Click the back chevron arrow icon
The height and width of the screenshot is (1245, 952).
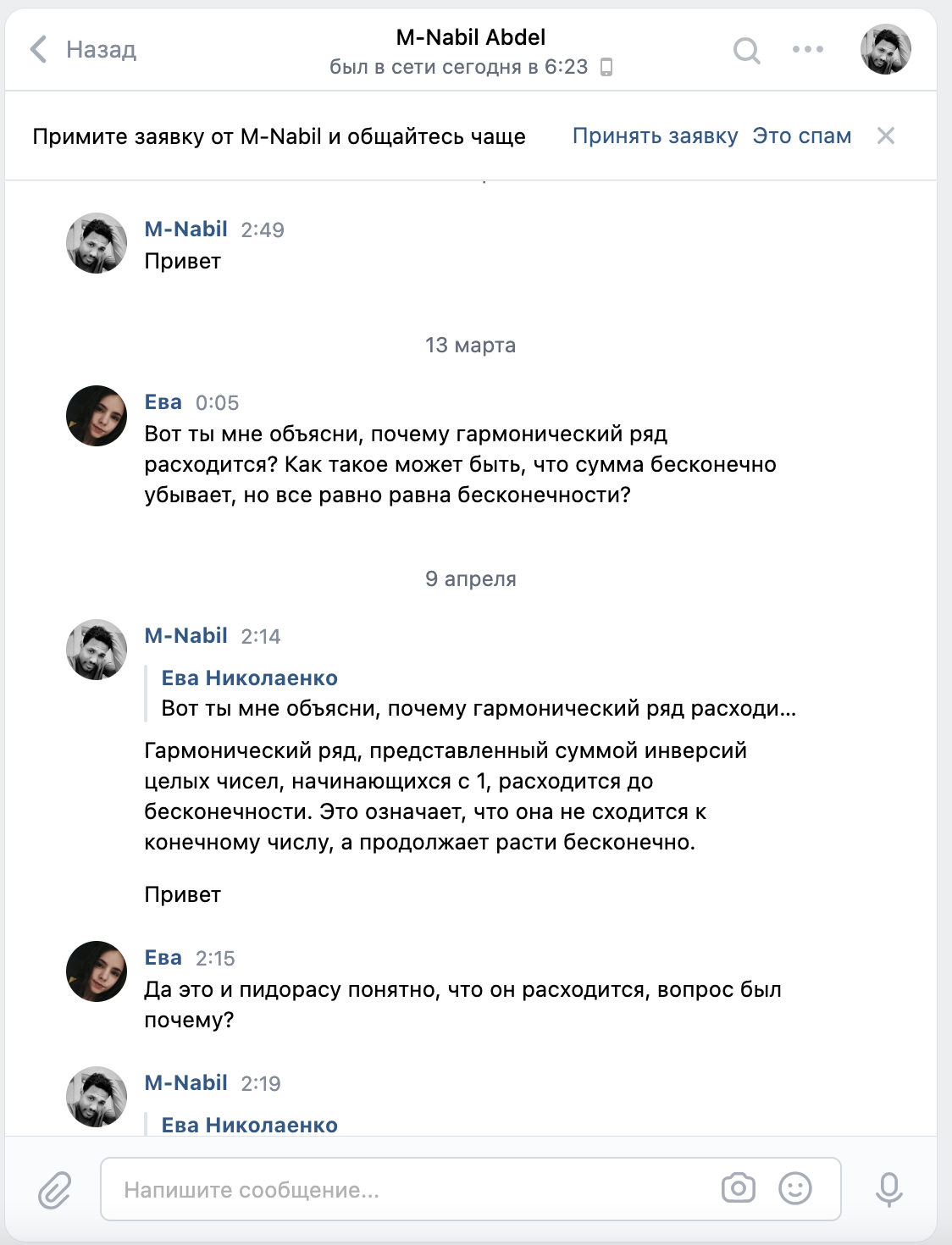38,49
